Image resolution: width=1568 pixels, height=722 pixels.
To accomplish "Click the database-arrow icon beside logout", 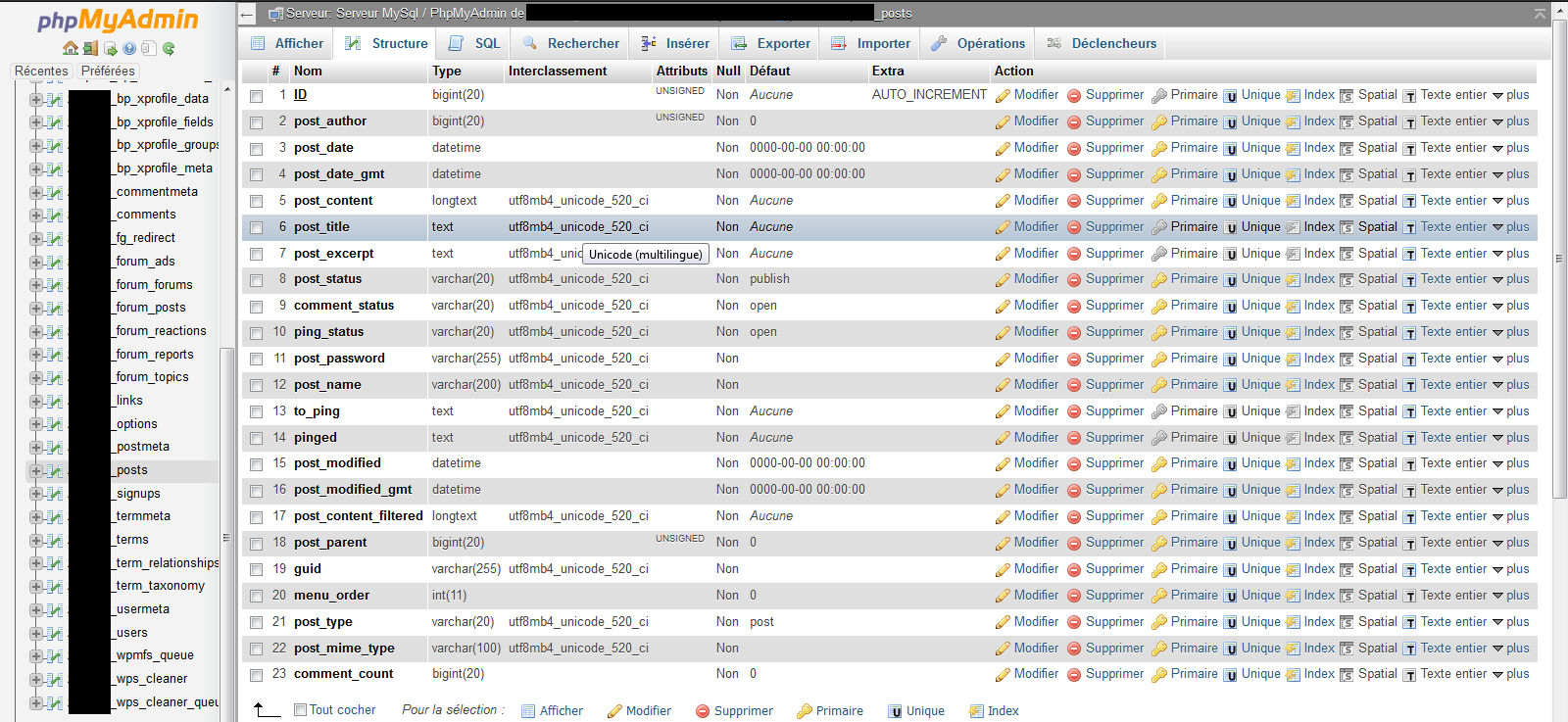I will [111, 48].
